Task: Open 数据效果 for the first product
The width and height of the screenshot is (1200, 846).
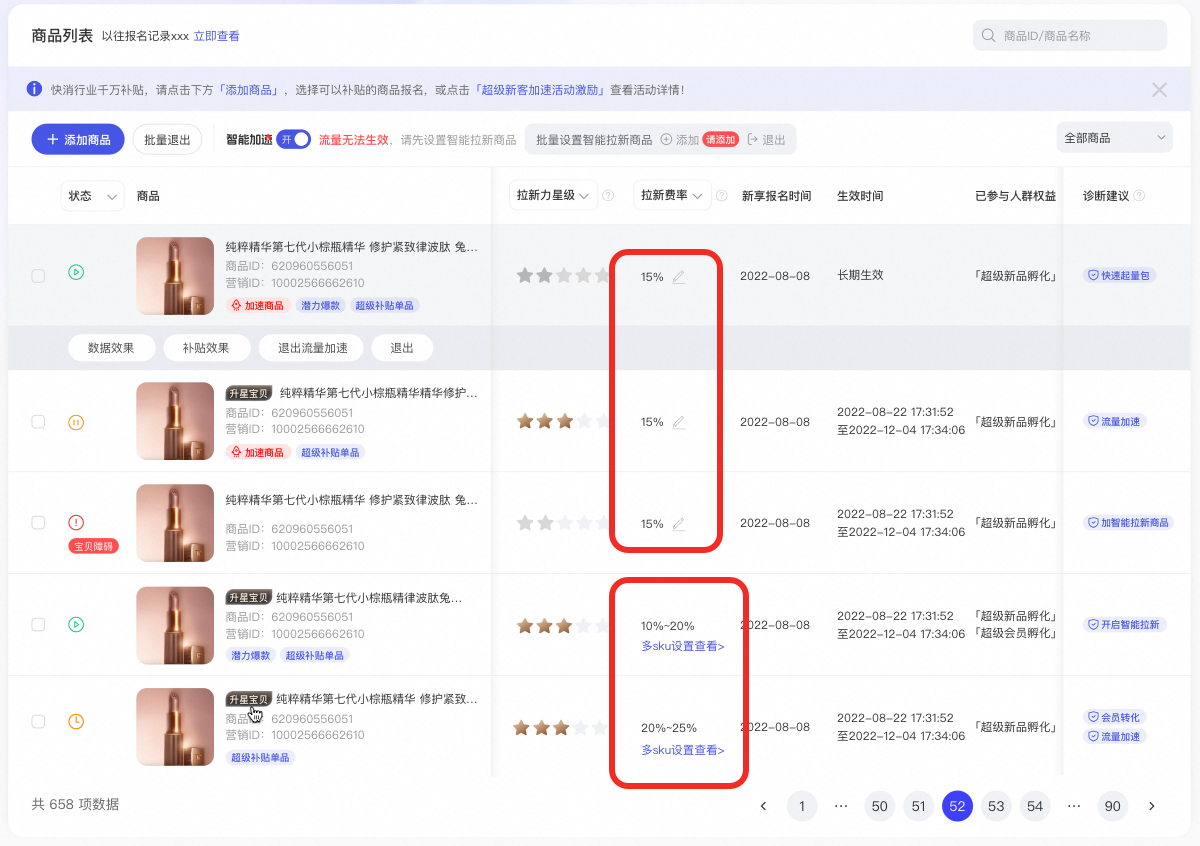Action: (x=112, y=348)
